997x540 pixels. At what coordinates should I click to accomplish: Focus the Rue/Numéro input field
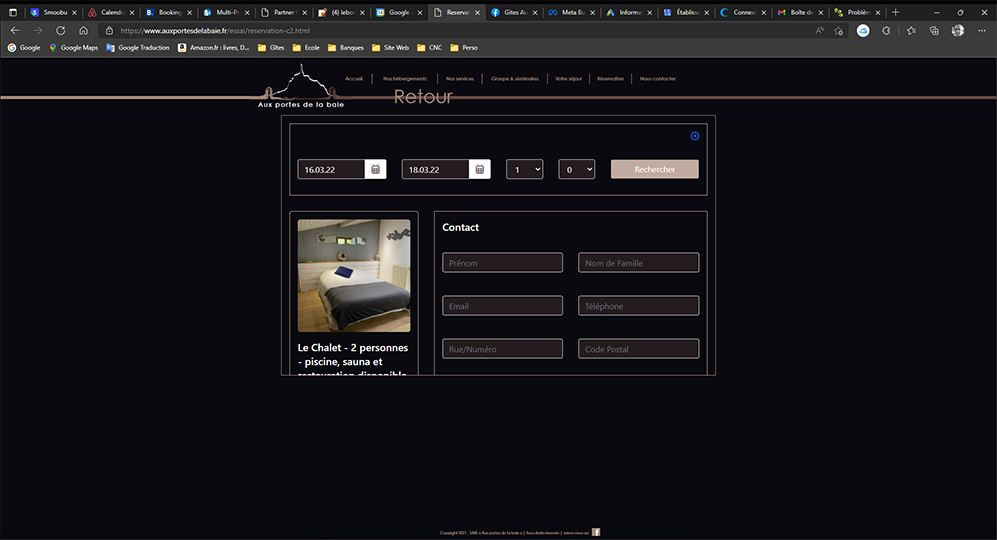[x=502, y=349]
